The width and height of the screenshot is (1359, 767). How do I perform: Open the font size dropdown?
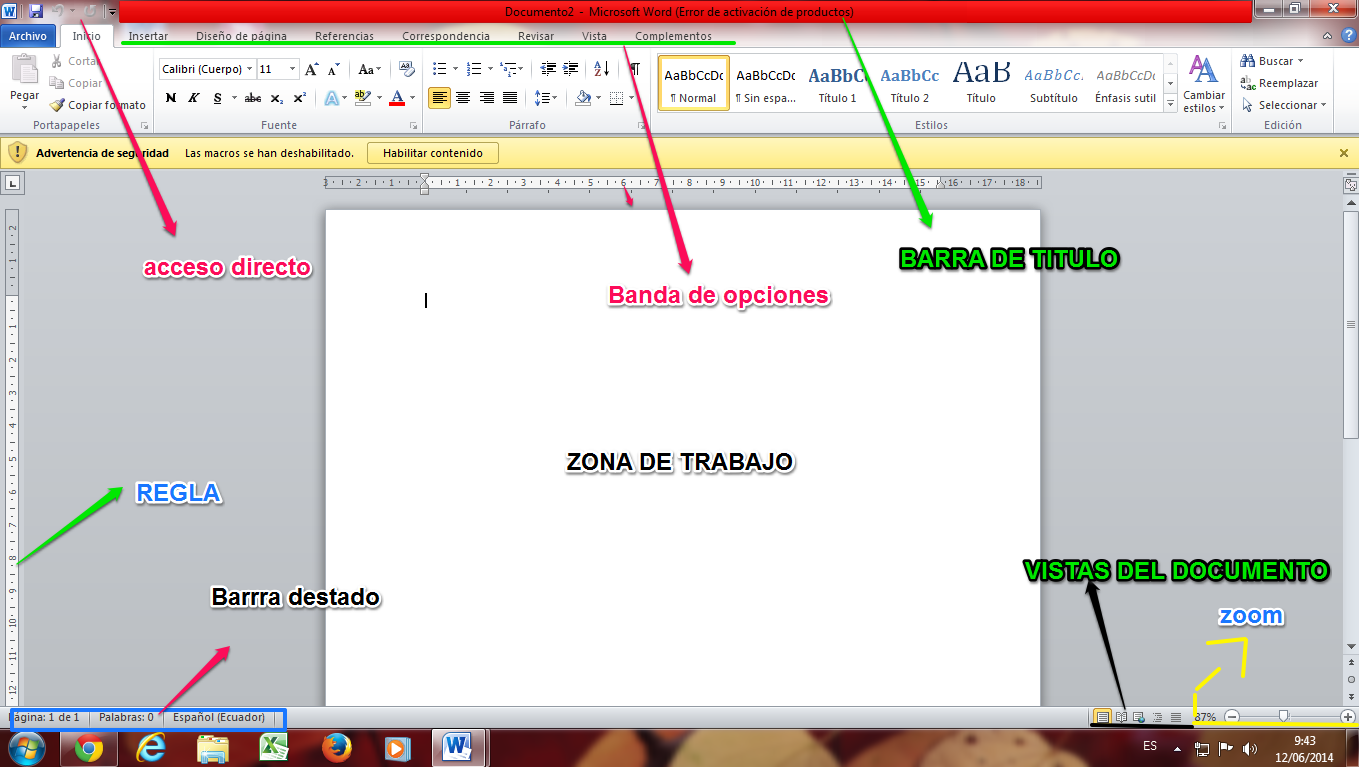click(x=293, y=69)
